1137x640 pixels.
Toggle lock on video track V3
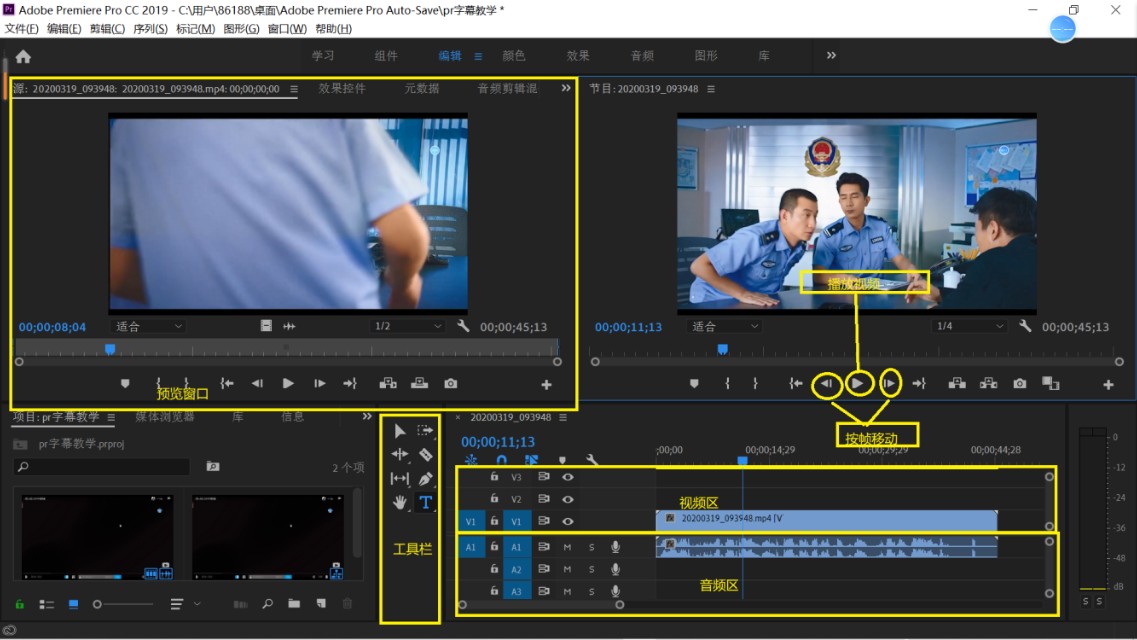(x=494, y=477)
